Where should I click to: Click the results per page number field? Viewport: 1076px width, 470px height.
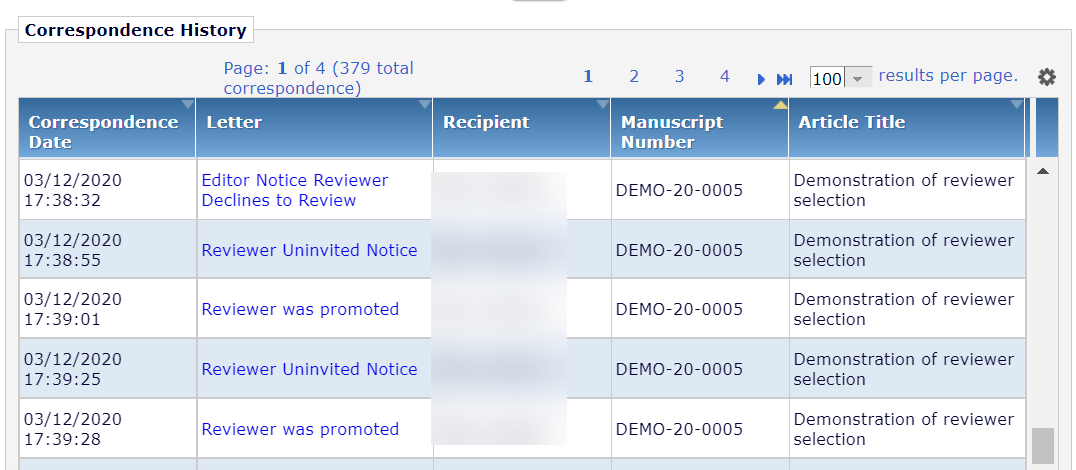[x=828, y=78]
